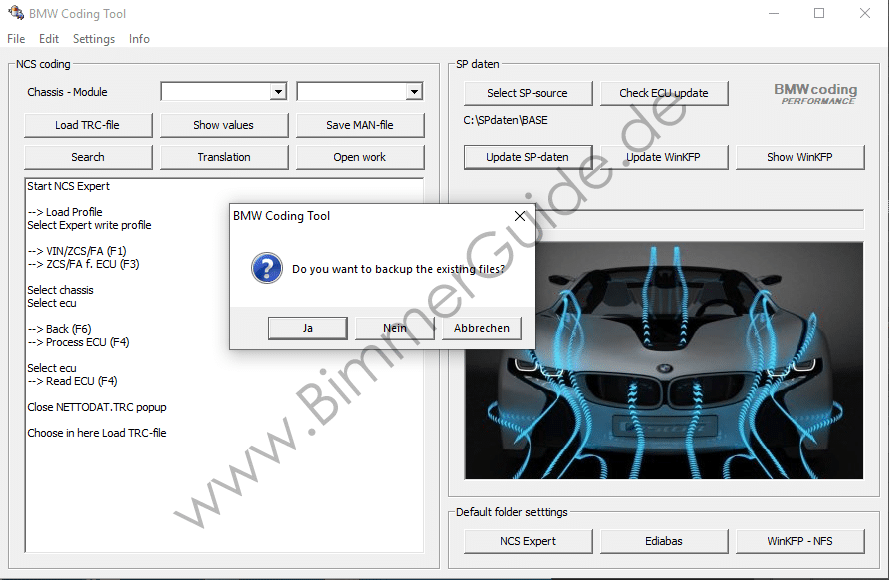This screenshot has height=581, width=890.
Task: Click the BMW coding Performance logo
Action: click(815, 93)
